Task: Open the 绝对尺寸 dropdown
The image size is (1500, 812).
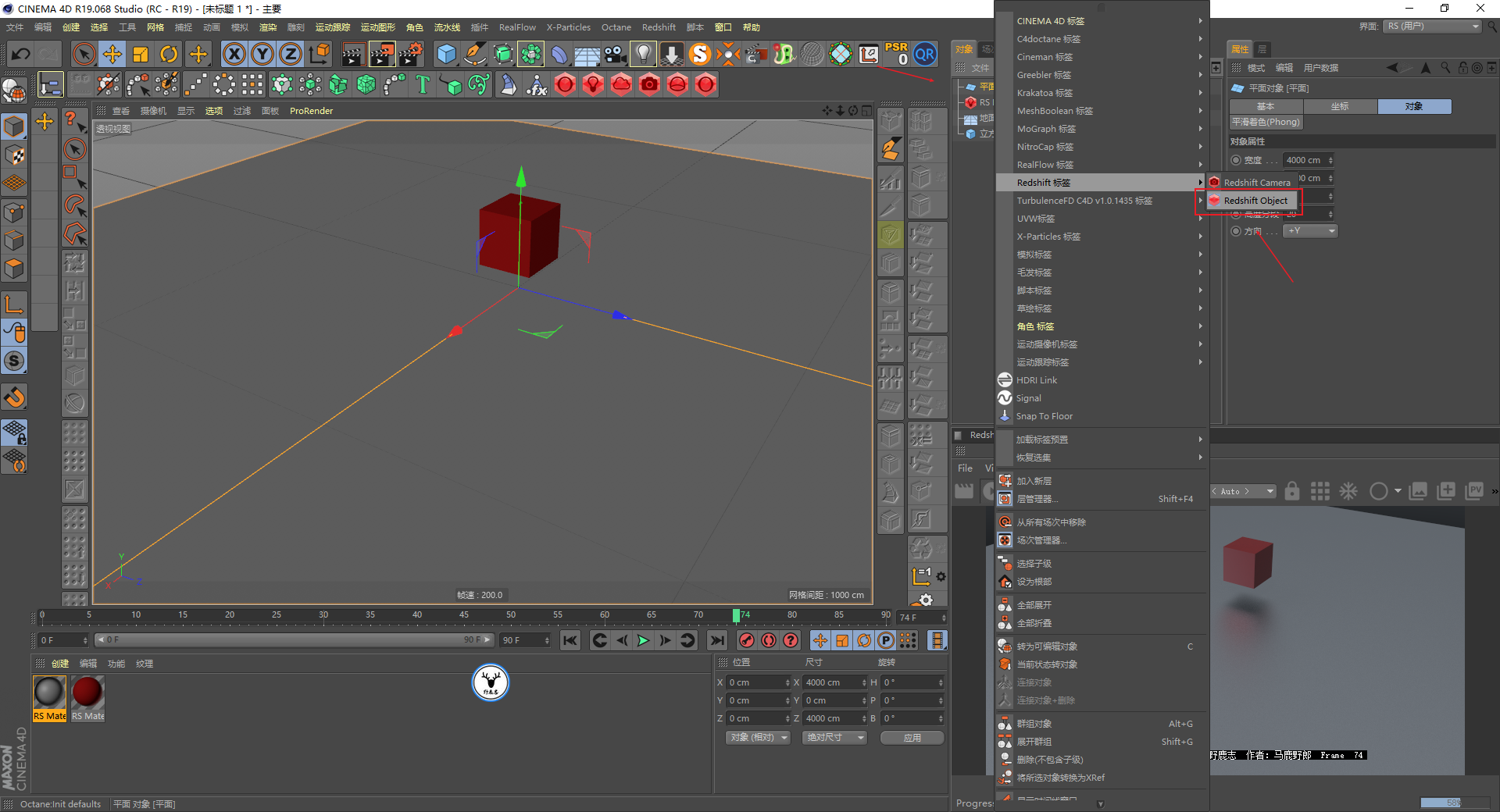Action: coord(834,738)
